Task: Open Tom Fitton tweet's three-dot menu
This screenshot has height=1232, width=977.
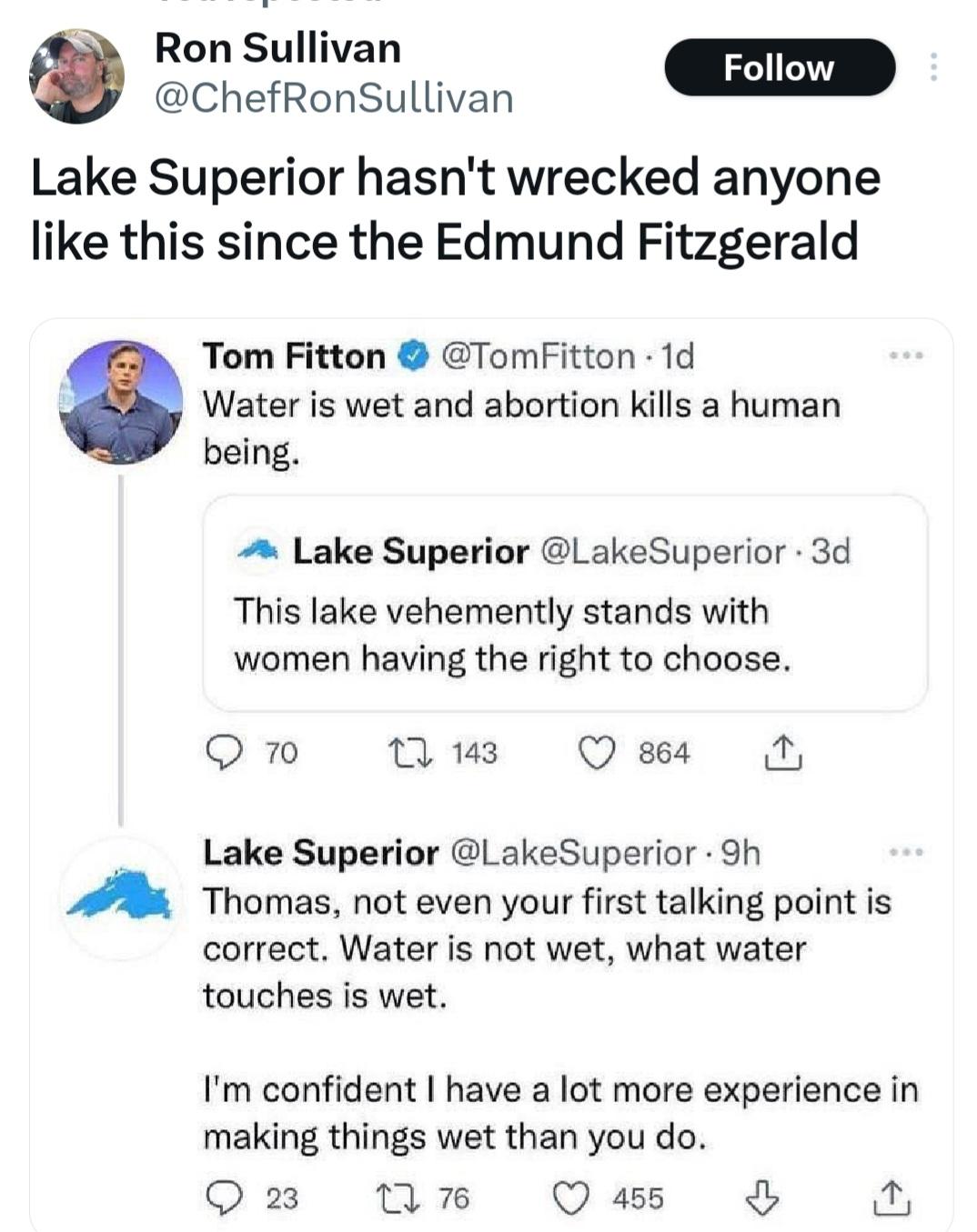Action: pyautogui.click(x=907, y=356)
